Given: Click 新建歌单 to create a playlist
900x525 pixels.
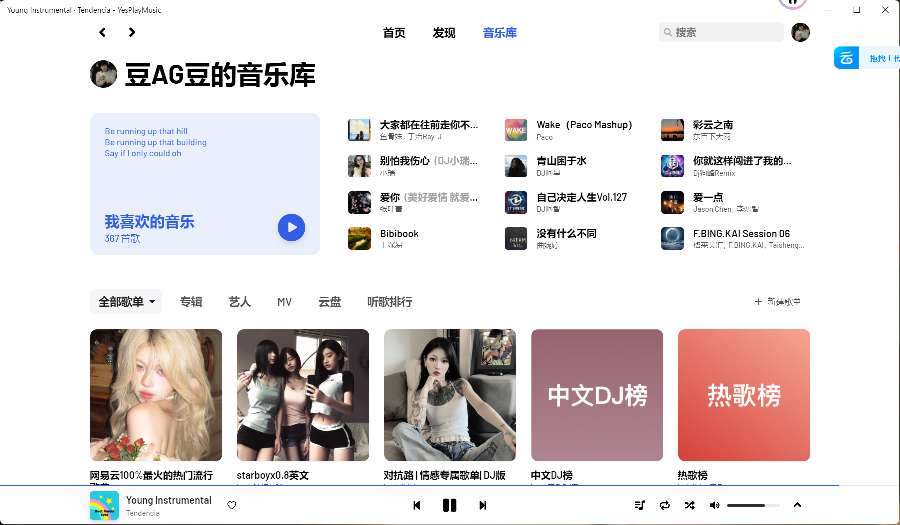Looking at the screenshot, I should pos(777,301).
